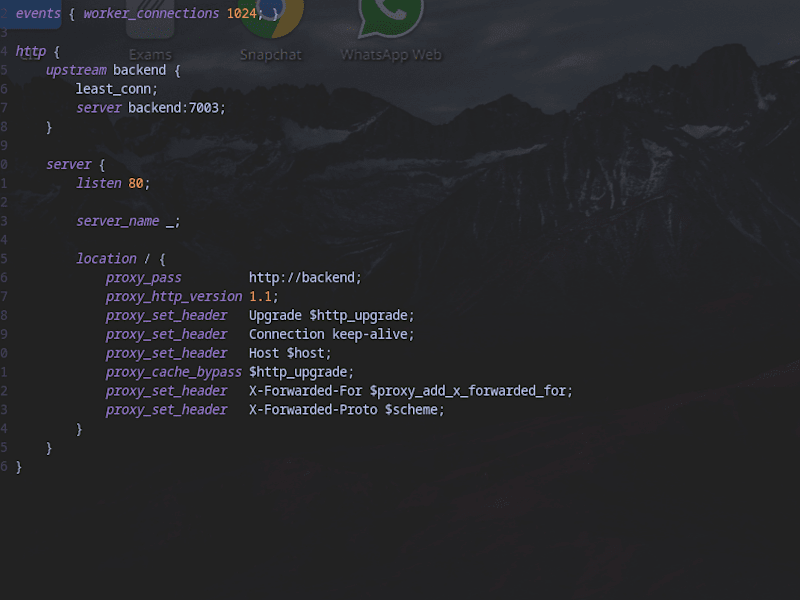Click the value '1024' in events block
Viewport: 800px width, 600px height.
tap(241, 14)
